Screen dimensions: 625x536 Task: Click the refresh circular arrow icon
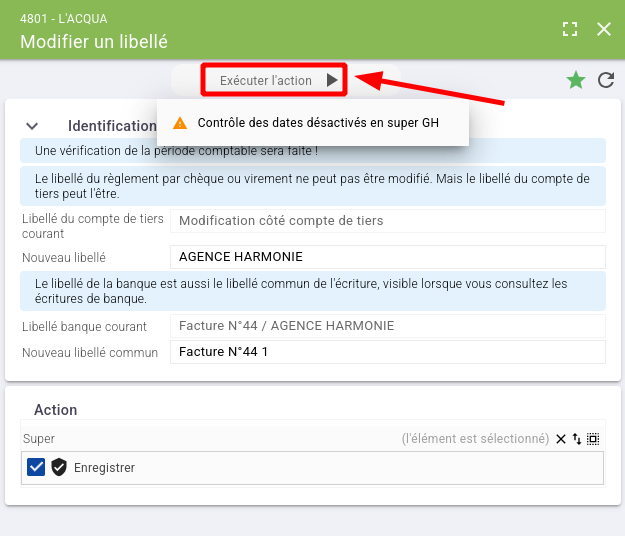tap(606, 80)
